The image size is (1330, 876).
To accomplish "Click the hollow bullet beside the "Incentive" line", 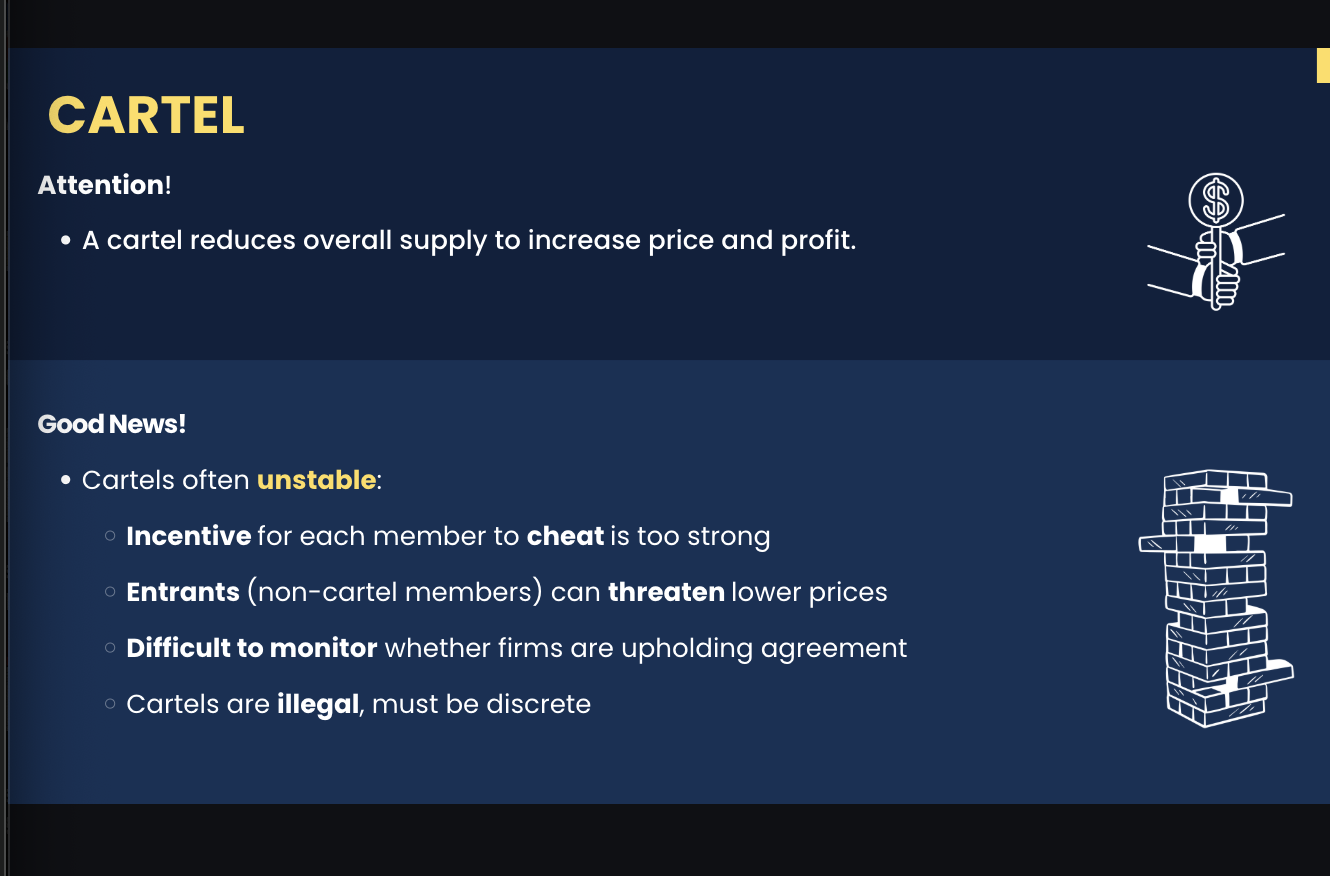I will coord(110,537).
